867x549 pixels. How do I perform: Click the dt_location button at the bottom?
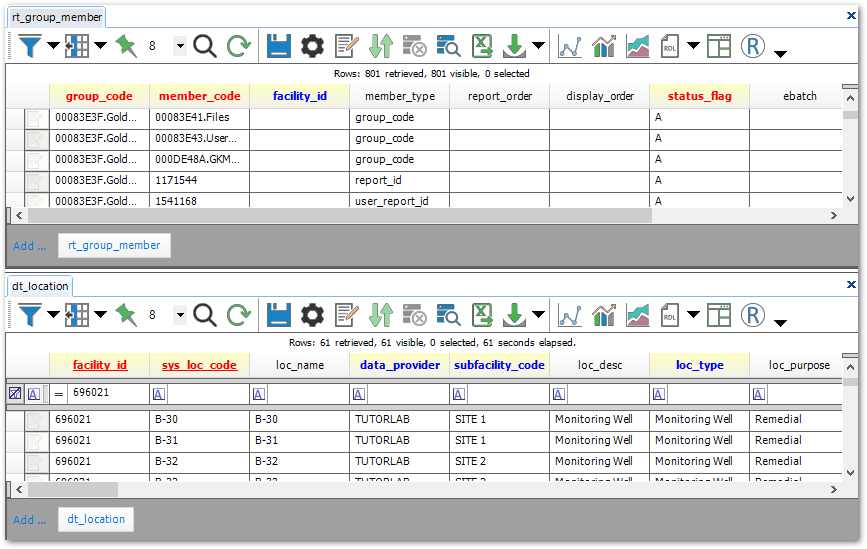tap(96, 519)
